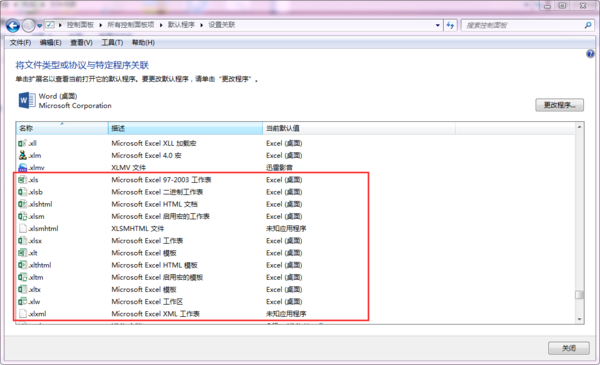The height and width of the screenshot is (365, 600).
Task: Click 未知应用程序 value in .xlxml row
Action: pyautogui.click(x=286, y=314)
